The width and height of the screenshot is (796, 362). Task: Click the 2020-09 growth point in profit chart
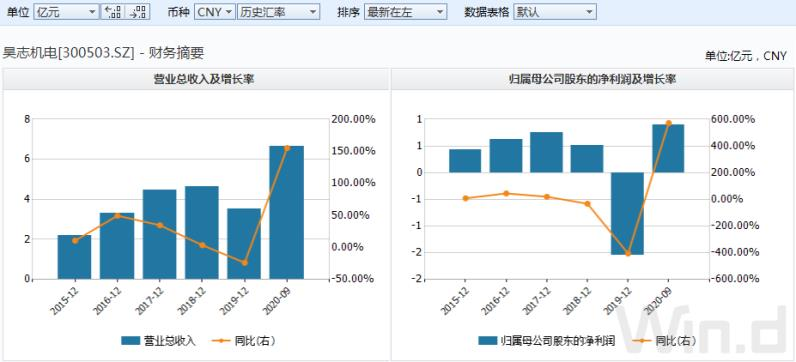tap(668, 123)
